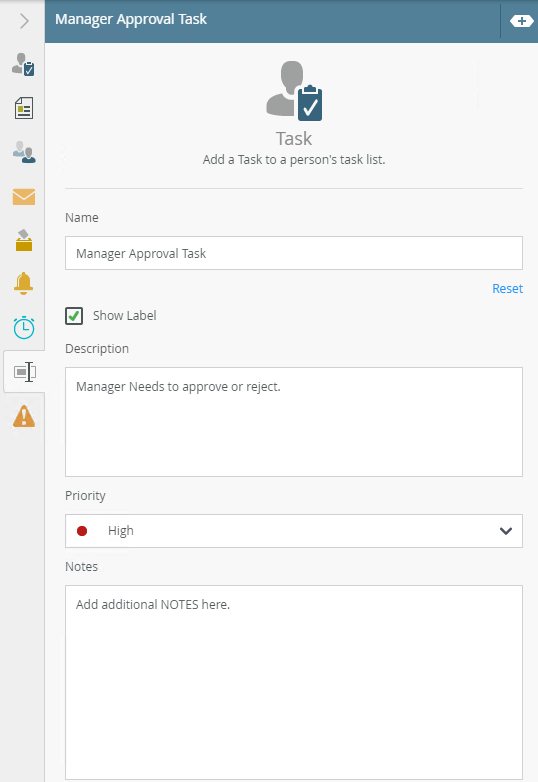Expand the side panel with chevron arrow
The height and width of the screenshot is (782, 538).
pos(23,21)
